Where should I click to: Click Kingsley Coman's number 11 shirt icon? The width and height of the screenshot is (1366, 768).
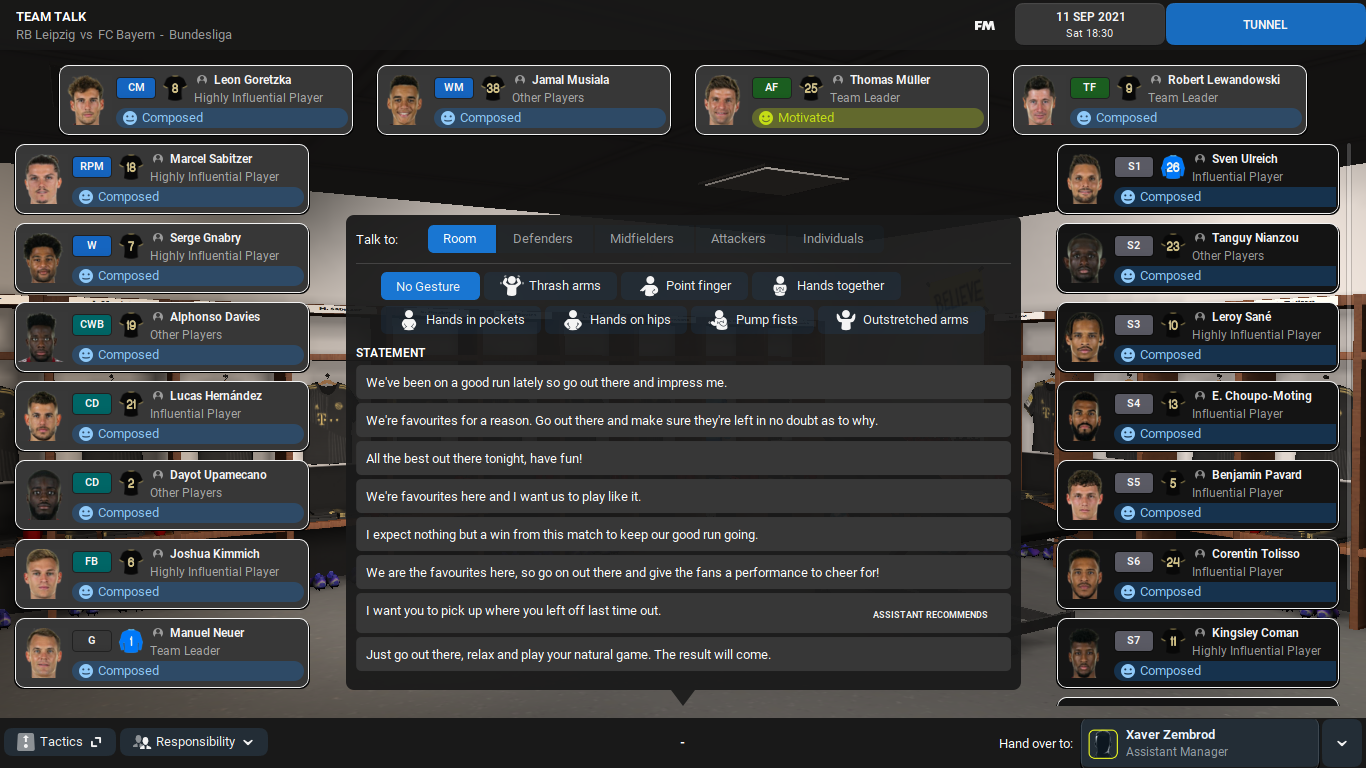(1172, 641)
